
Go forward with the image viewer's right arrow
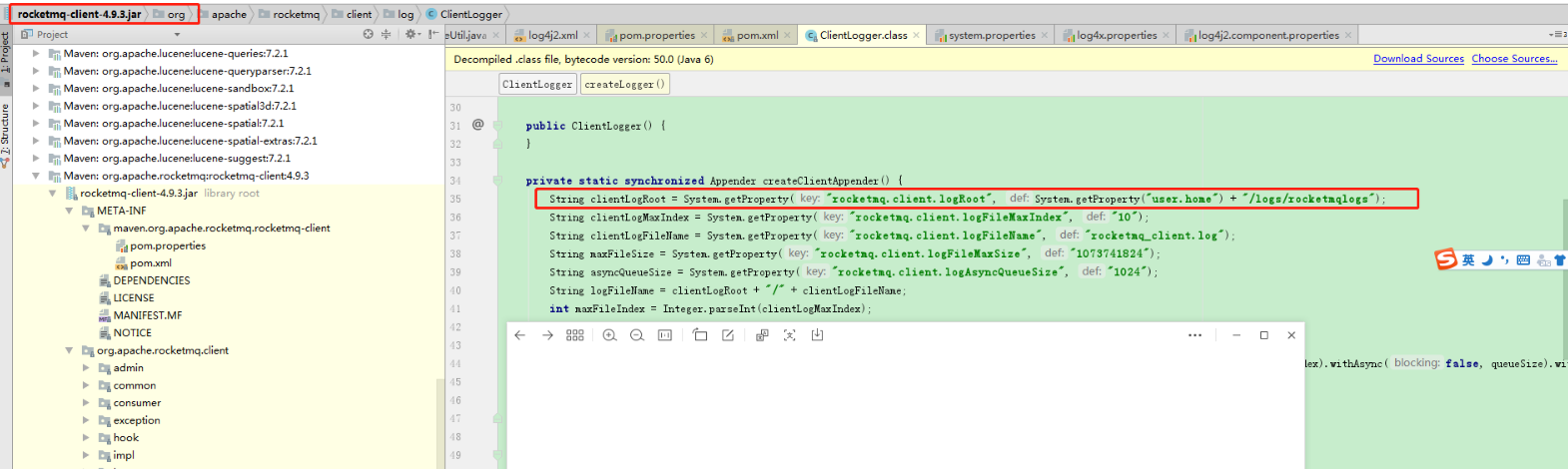tap(547, 335)
